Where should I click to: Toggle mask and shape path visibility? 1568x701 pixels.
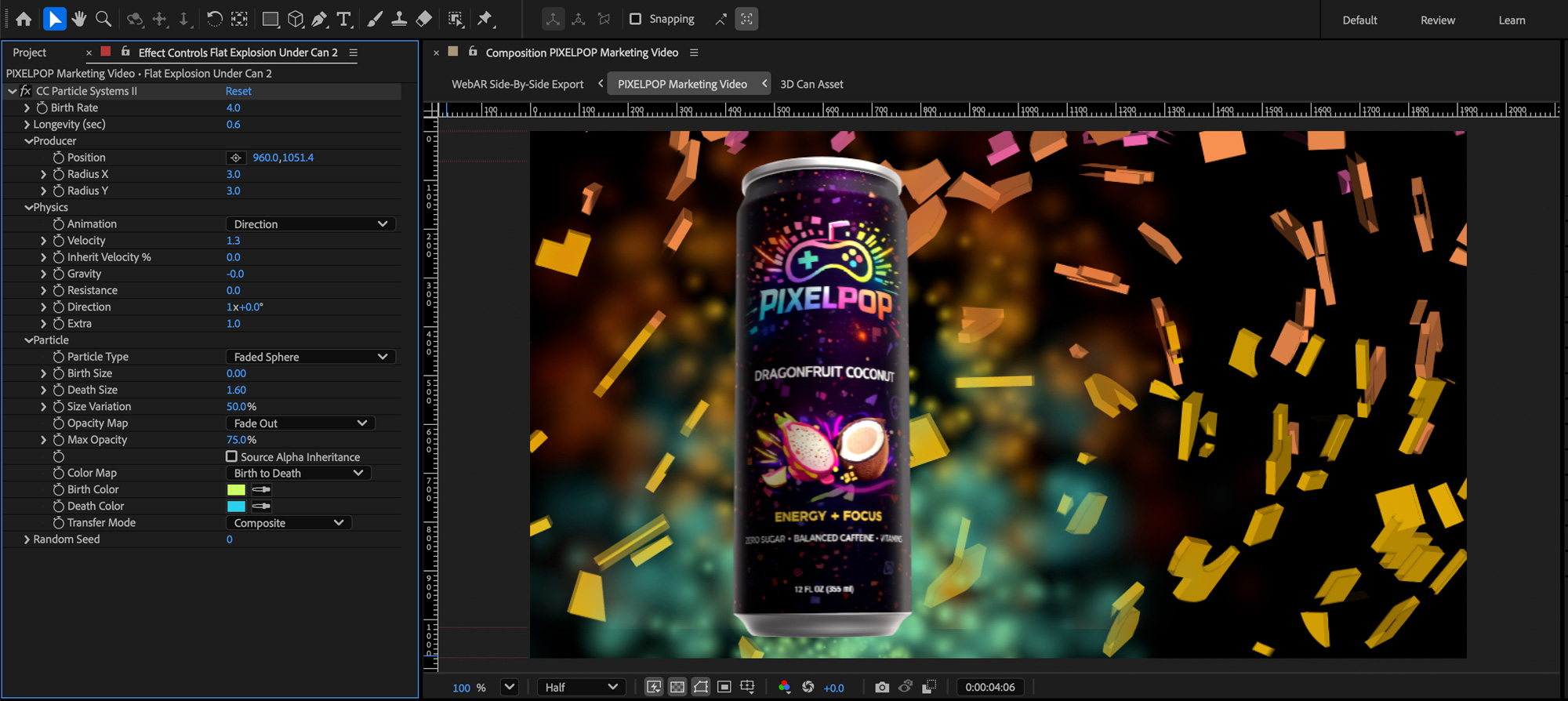tap(701, 687)
